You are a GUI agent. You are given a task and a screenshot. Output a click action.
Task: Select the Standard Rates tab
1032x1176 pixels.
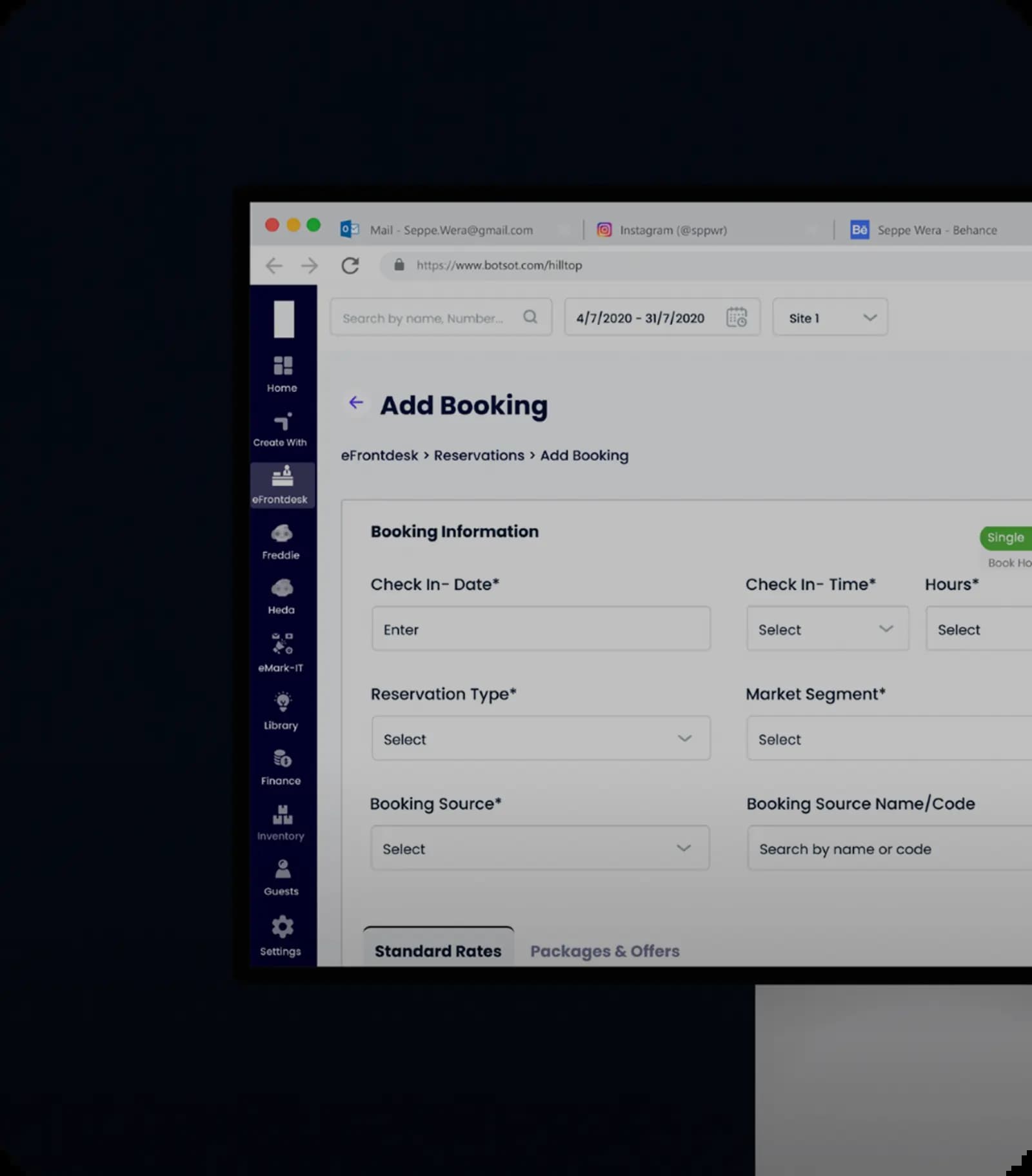[x=438, y=951]
